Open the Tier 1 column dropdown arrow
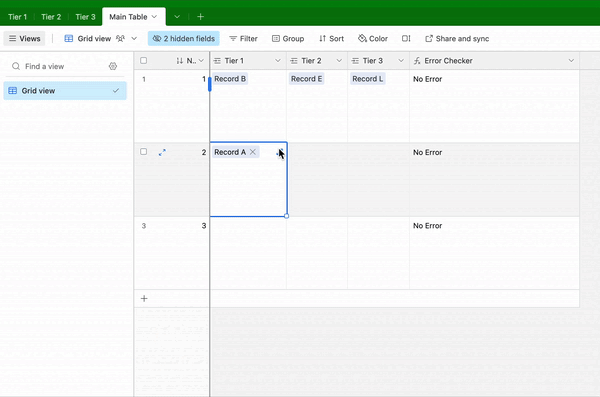The width and height of the screenshot is (600, 397). coord(278,61)
